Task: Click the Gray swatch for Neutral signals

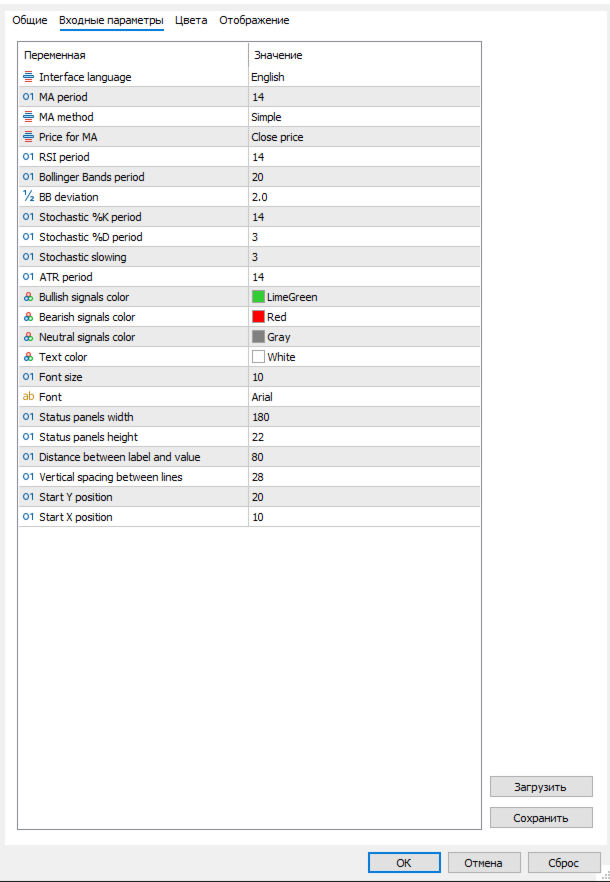Action: click(x=258, y=337)
